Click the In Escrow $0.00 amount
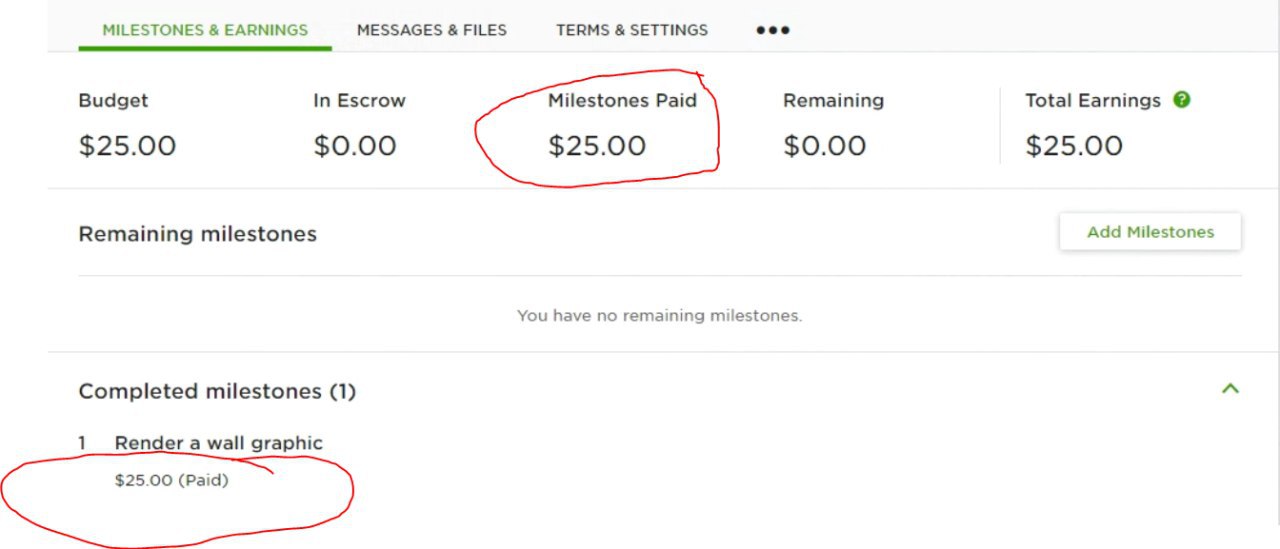Screen dimensions: 1280x549 (355, 146)
